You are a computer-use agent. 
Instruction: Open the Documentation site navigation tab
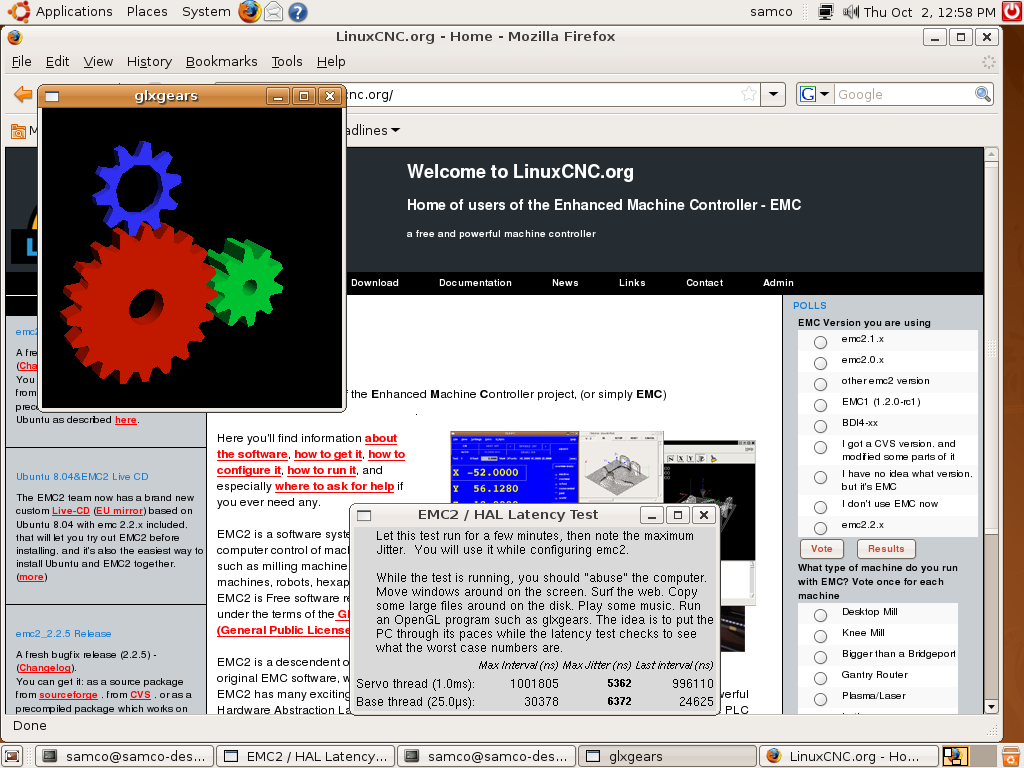pos(475,283)
